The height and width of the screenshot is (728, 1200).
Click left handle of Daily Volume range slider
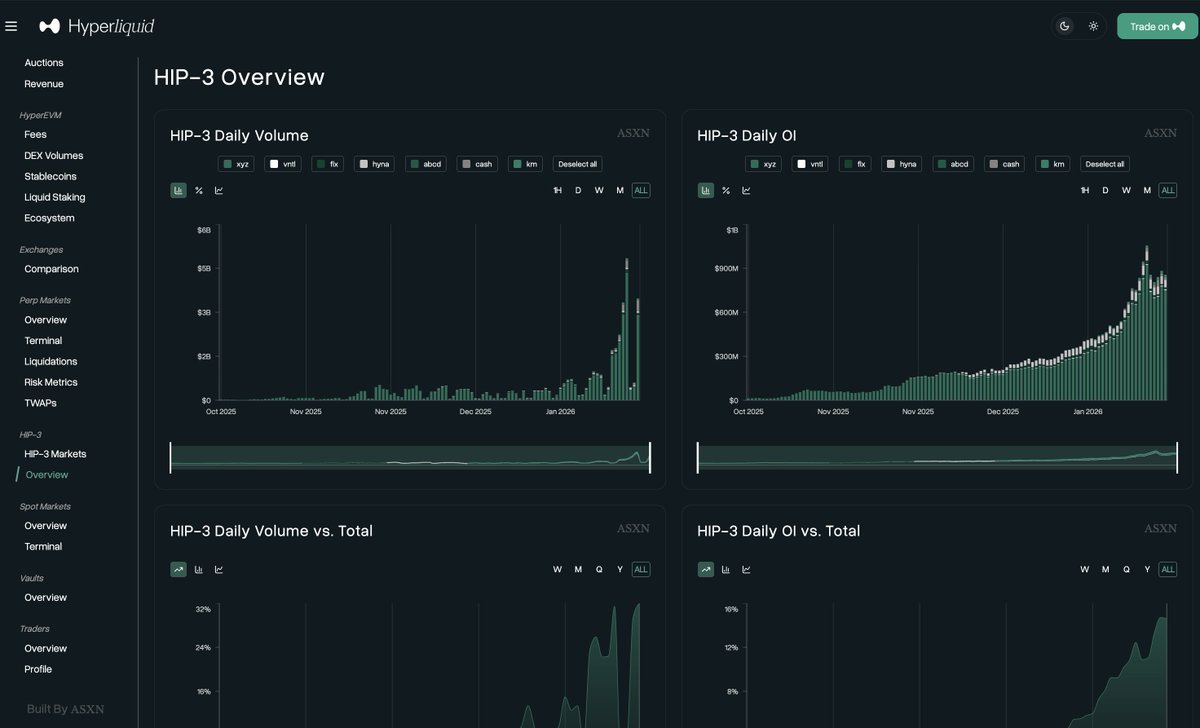[170, 457]
